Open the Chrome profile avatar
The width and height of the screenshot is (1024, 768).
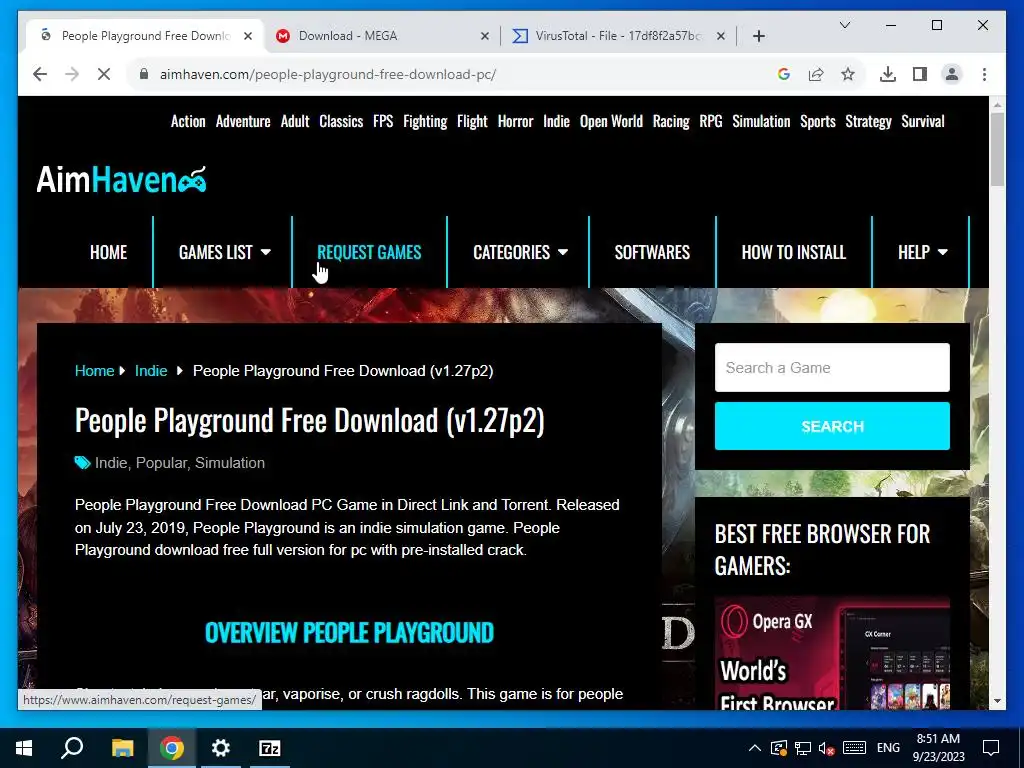(952, 74)
